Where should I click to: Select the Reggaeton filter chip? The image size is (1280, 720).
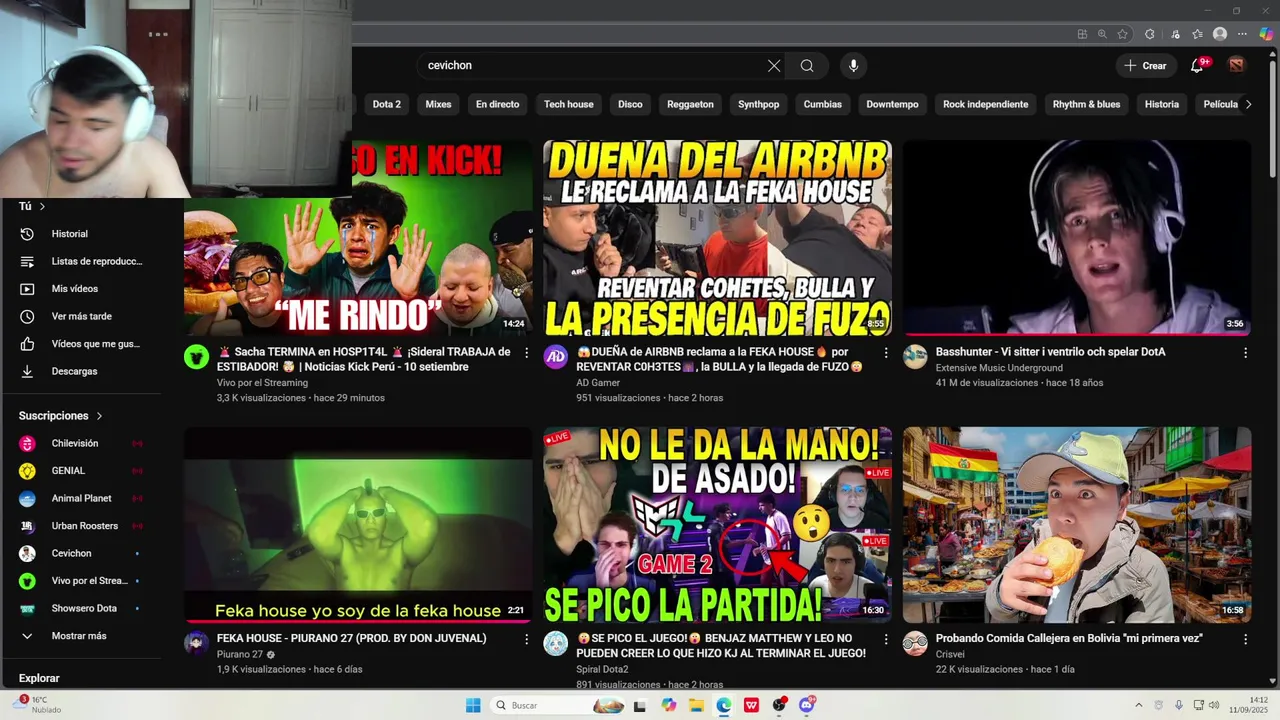click(x=690, y=104)
